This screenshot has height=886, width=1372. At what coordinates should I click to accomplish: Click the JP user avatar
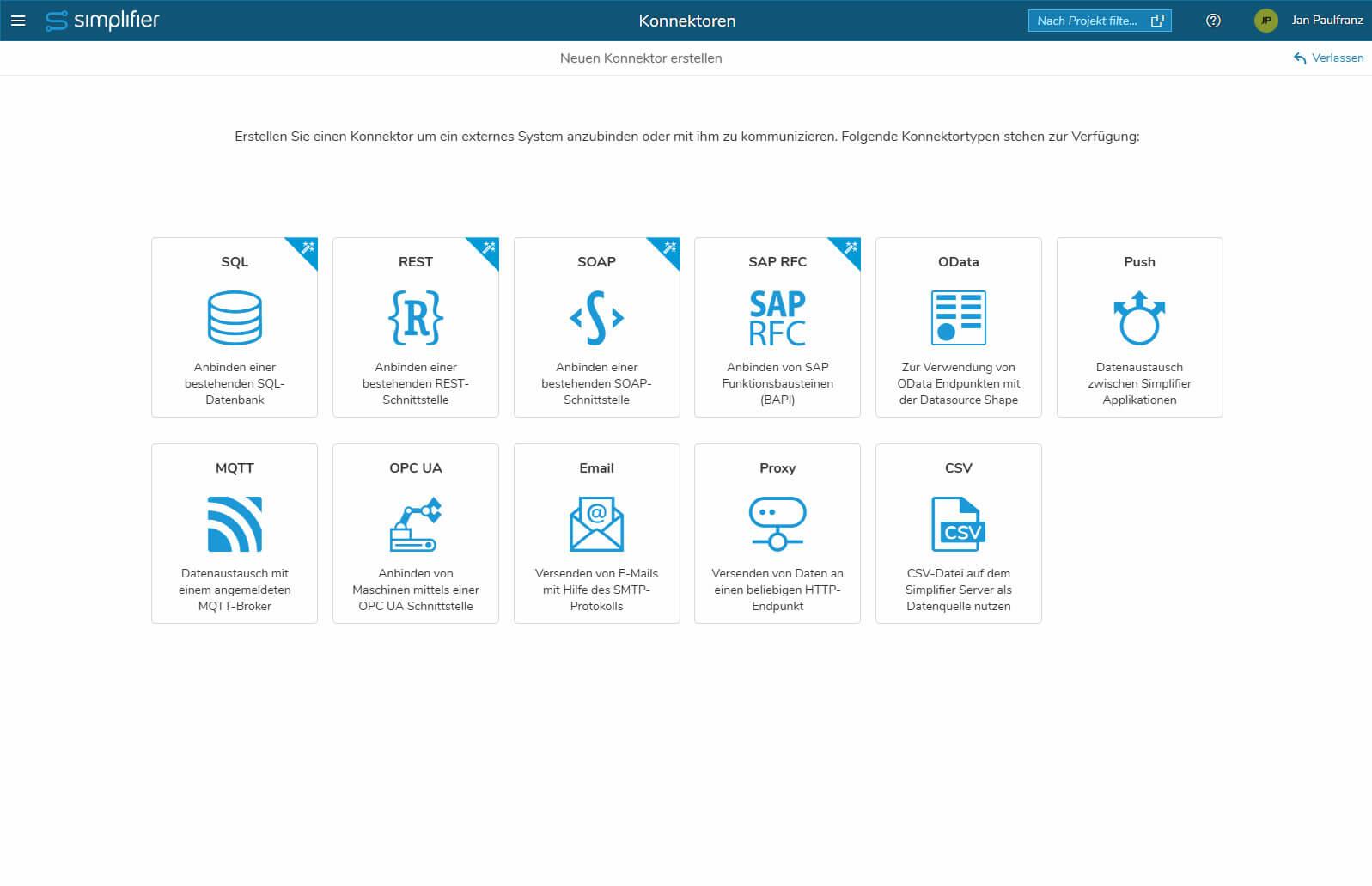pos(1265,21)
